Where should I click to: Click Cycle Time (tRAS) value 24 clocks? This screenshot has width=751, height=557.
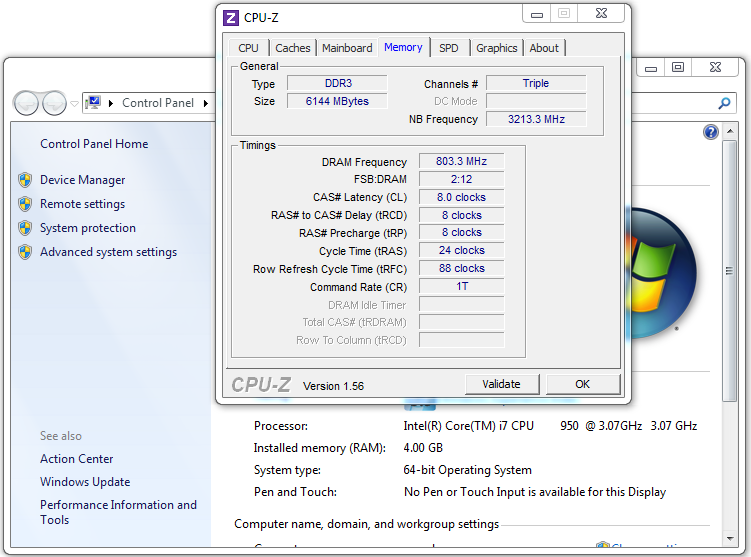(462, 250)
